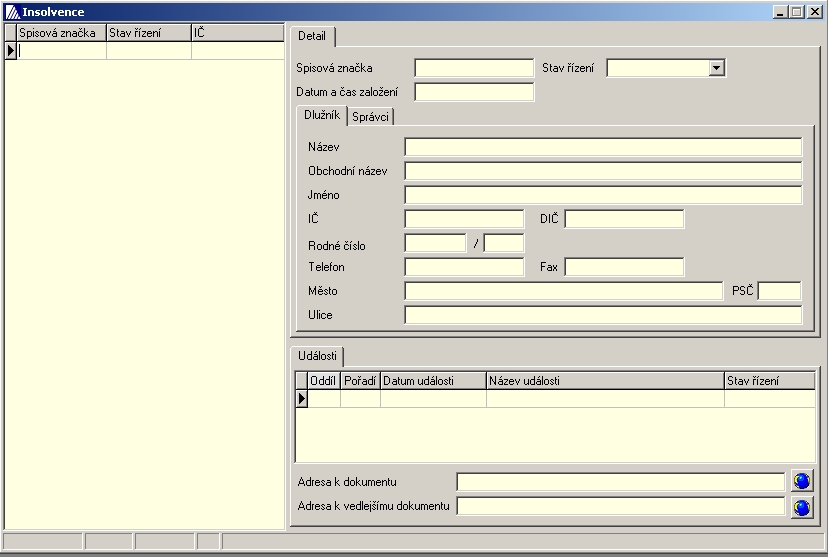Switch to the Detail tab
This screenshot has width=828, height=557.
[x=312, y=36]
